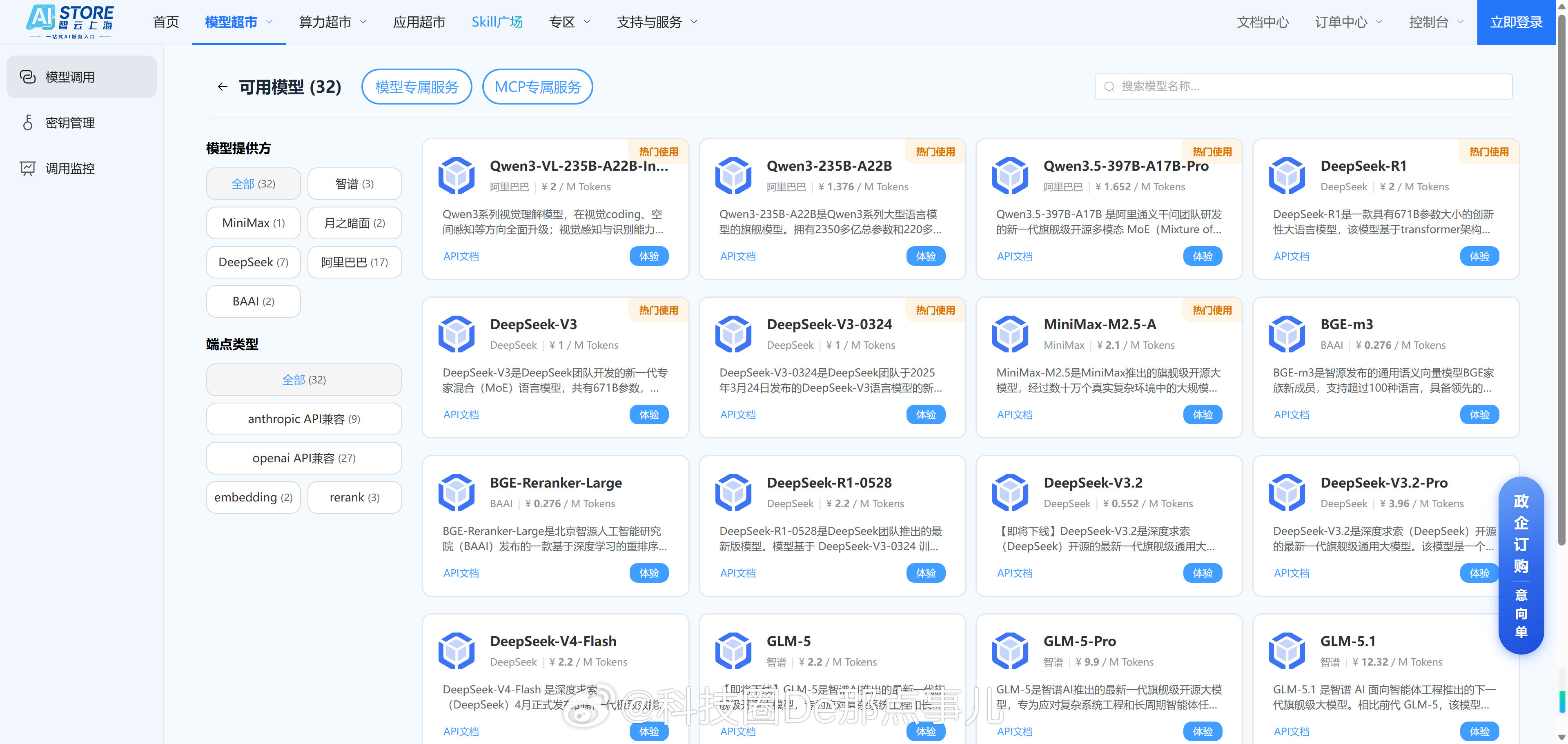Screen dimensions: 1568x744
Task: Click the DeepSeek-V3-0324 model cube icon
Action: (x=733, y=334)
